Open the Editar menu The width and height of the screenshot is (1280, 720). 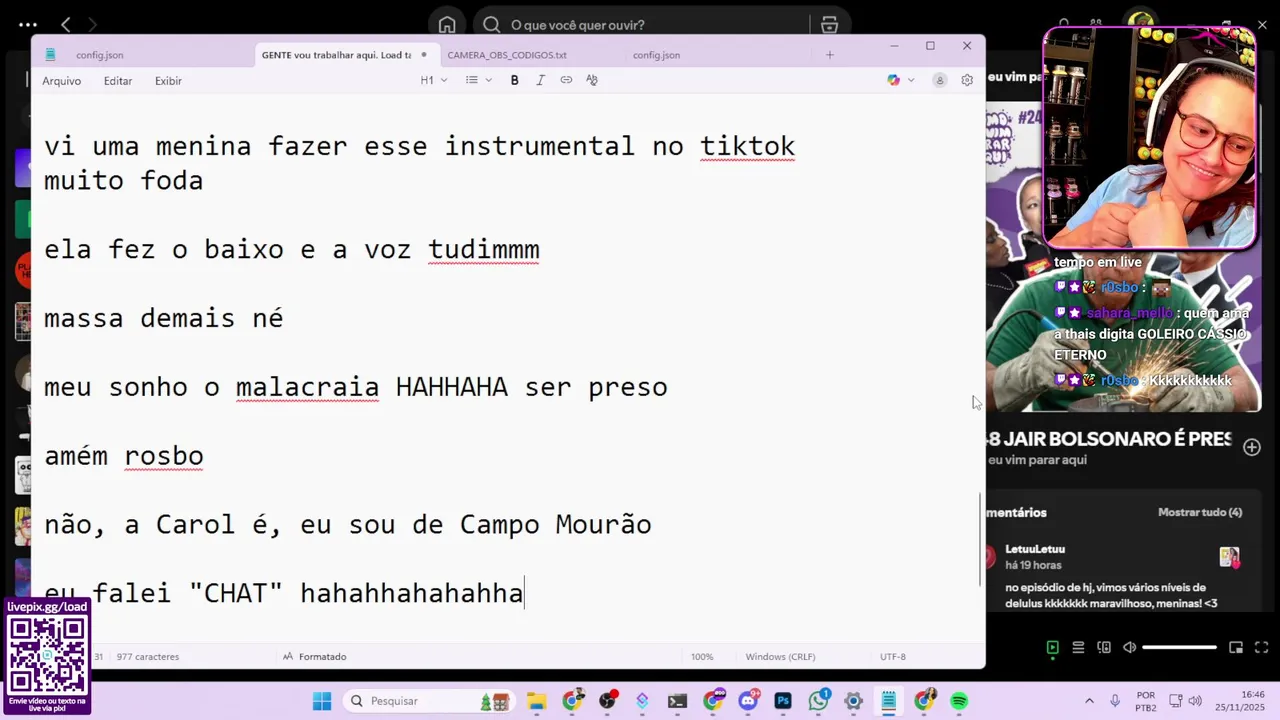tap(118, 81)
